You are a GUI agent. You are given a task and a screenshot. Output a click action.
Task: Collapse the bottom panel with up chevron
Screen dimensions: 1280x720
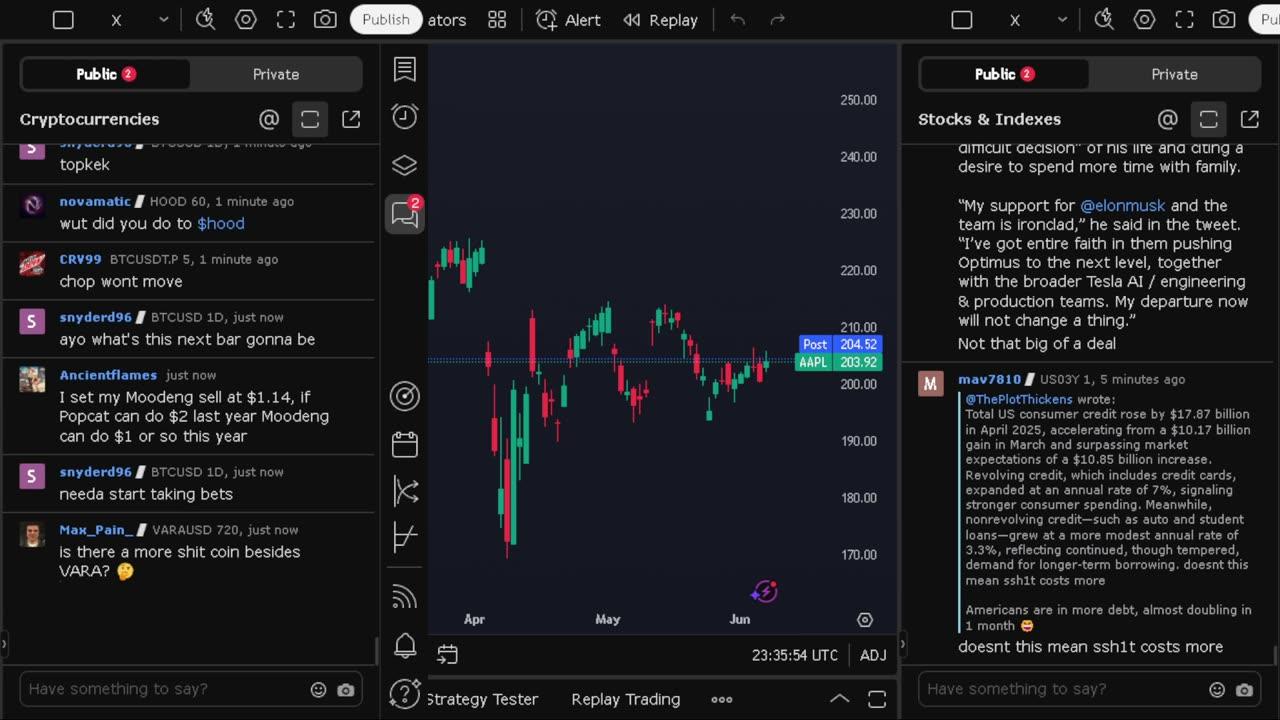click(x=840, y=699)
